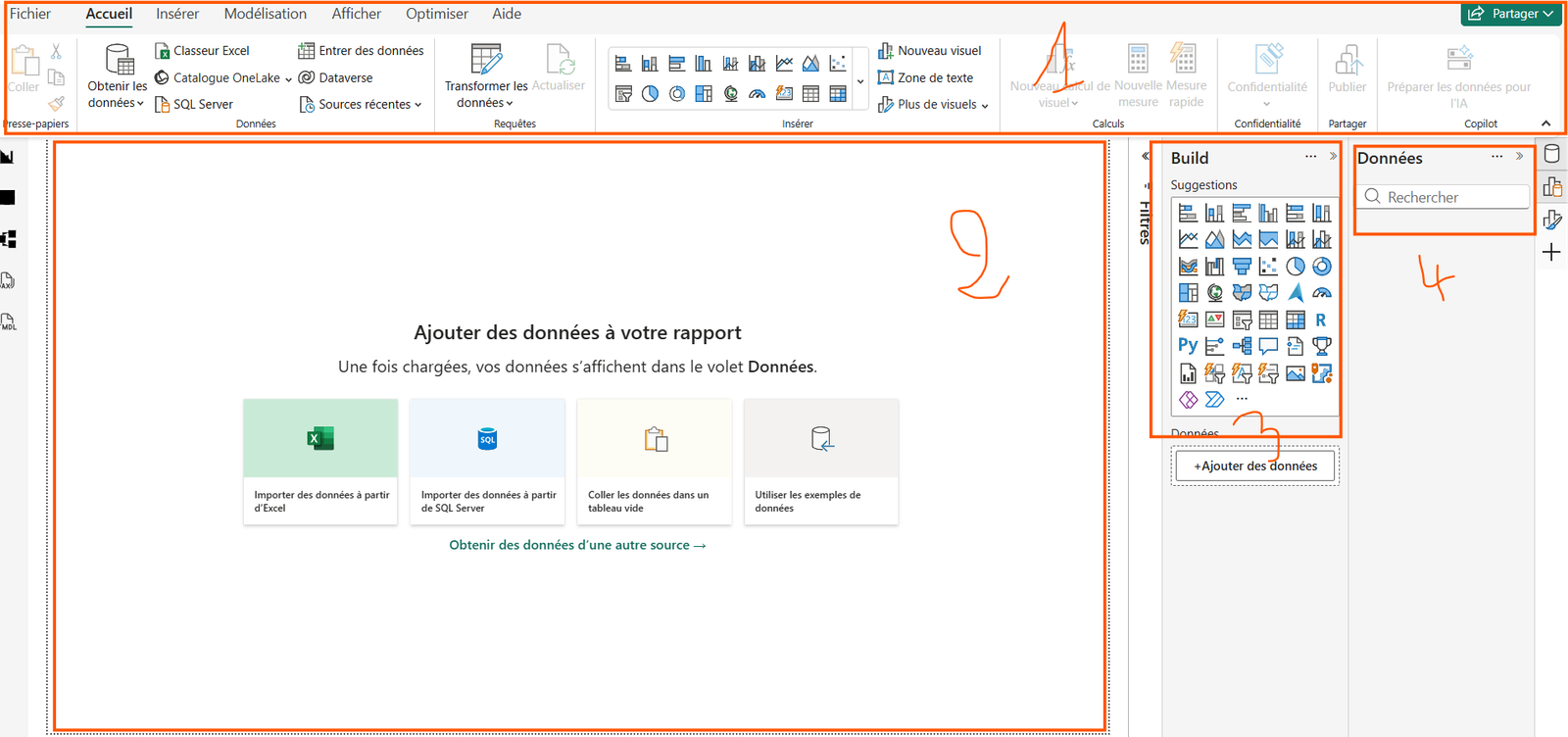Screen dimensions: 1568x737
Task: Switch to the Modélisation tab
Action: (266, 14)
